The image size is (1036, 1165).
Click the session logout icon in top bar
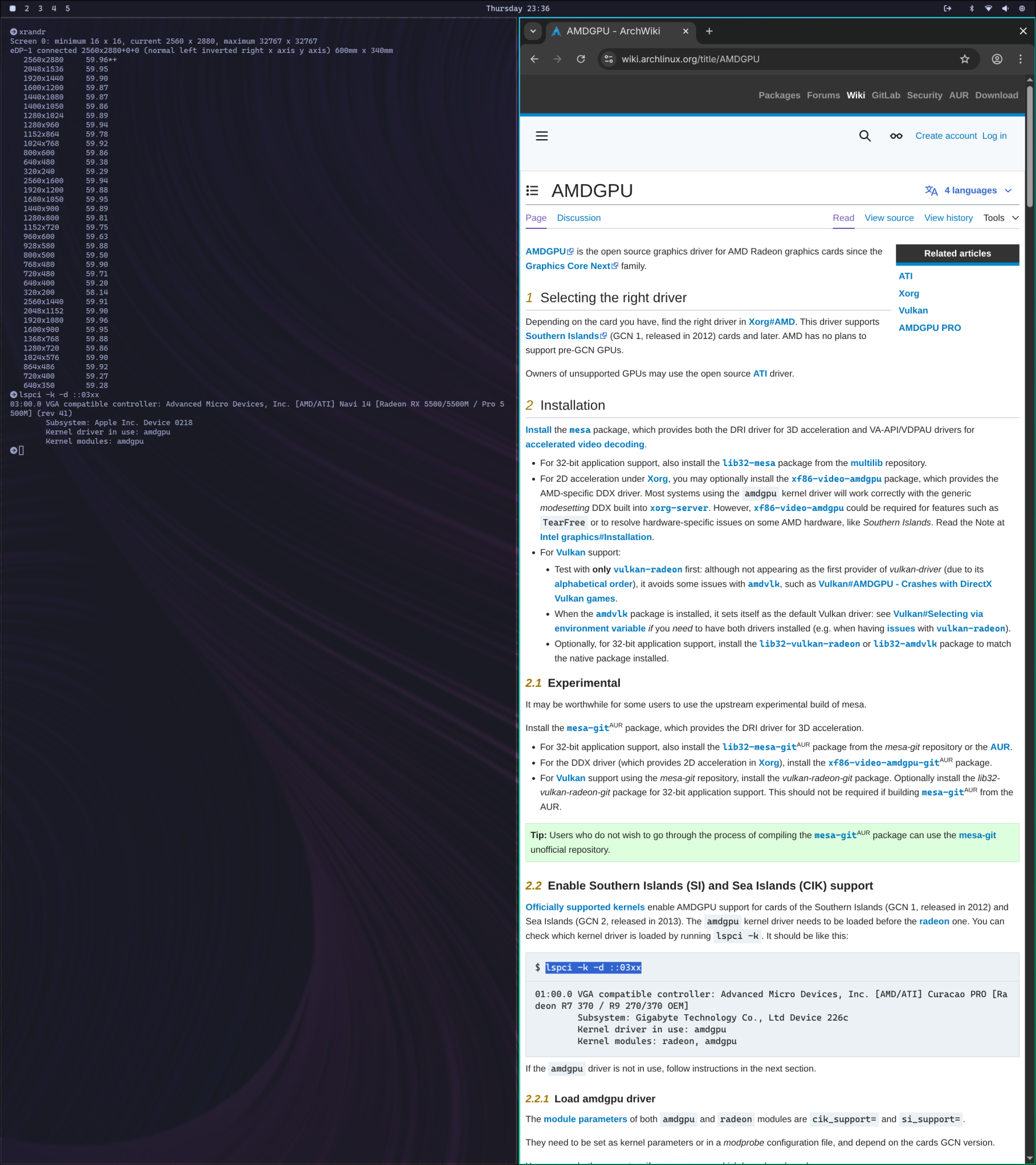click(x=947, y=8)
